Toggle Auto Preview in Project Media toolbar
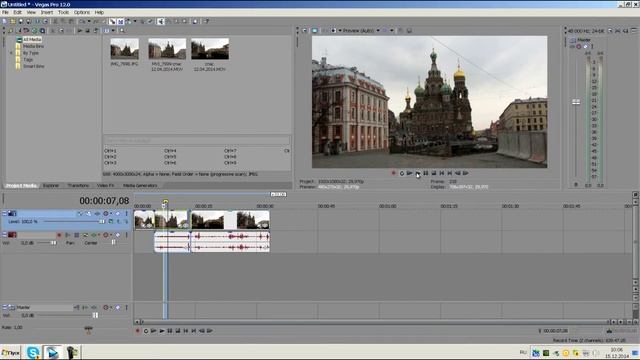 (96, 31)
